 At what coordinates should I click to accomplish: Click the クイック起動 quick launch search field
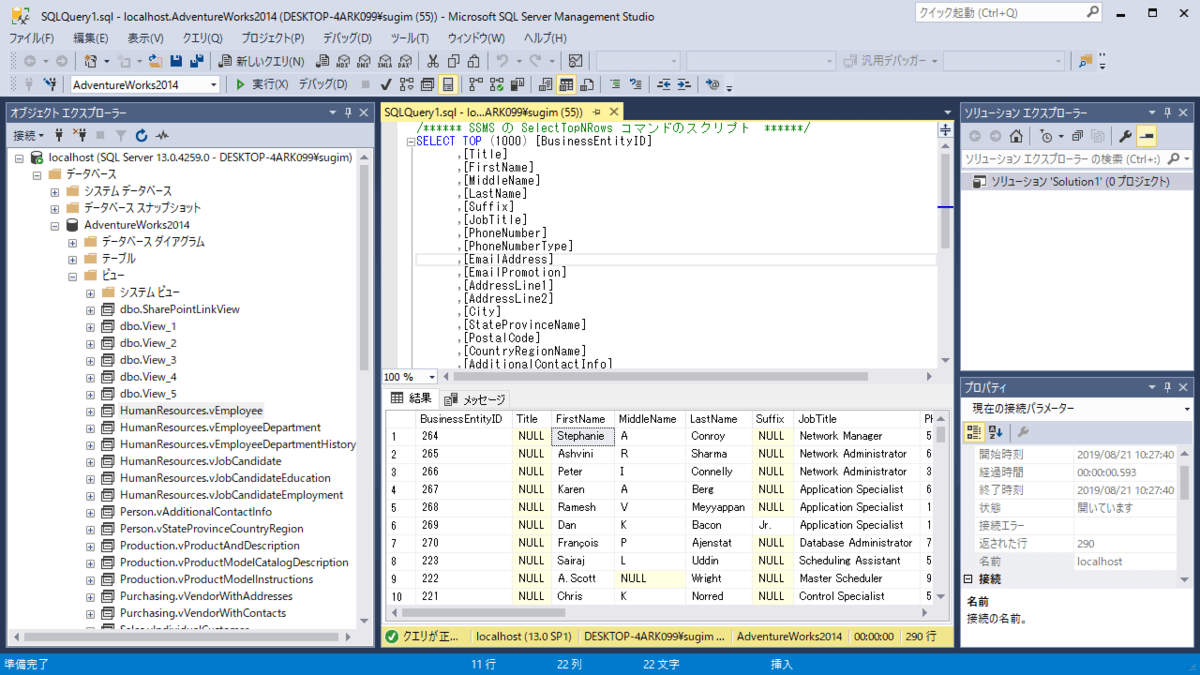pyautogui.click(x=1000, y=13)
